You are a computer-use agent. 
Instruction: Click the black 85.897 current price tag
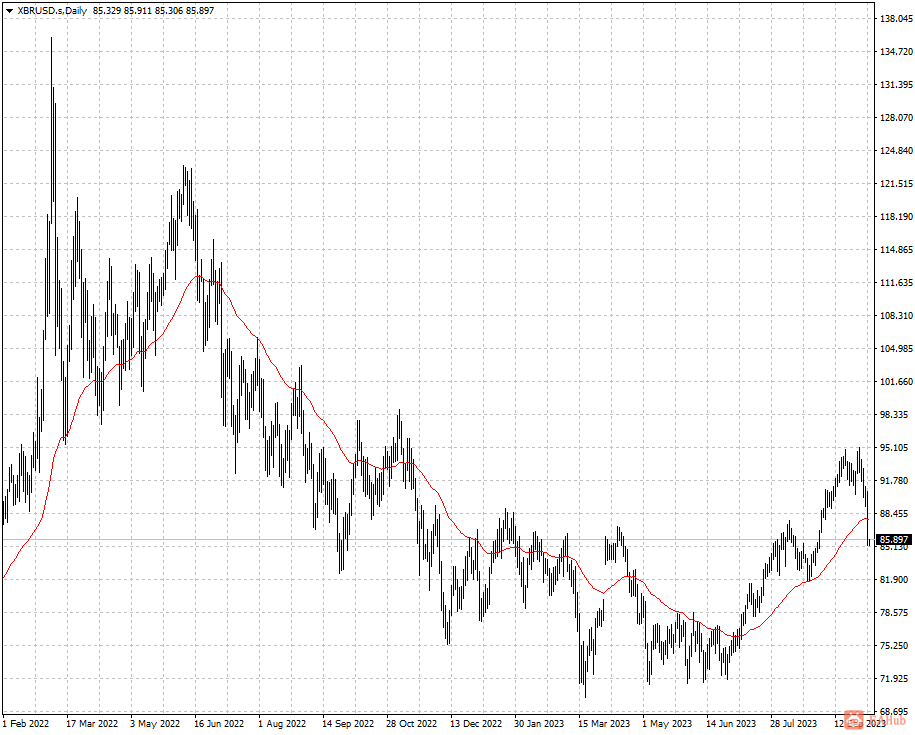pyautogui.click(x=893, y=540)
